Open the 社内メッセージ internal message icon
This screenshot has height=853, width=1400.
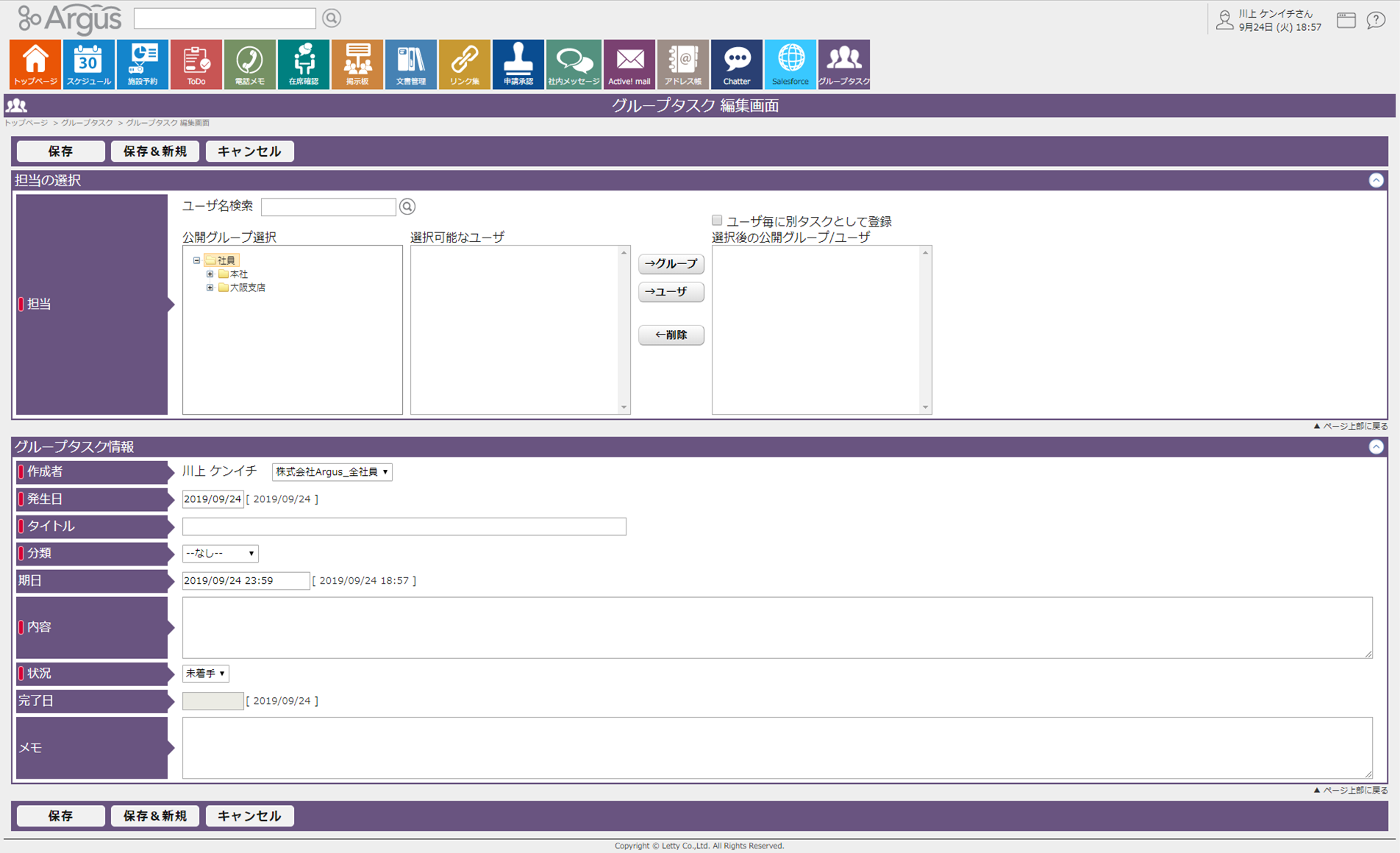coord(574,65)
